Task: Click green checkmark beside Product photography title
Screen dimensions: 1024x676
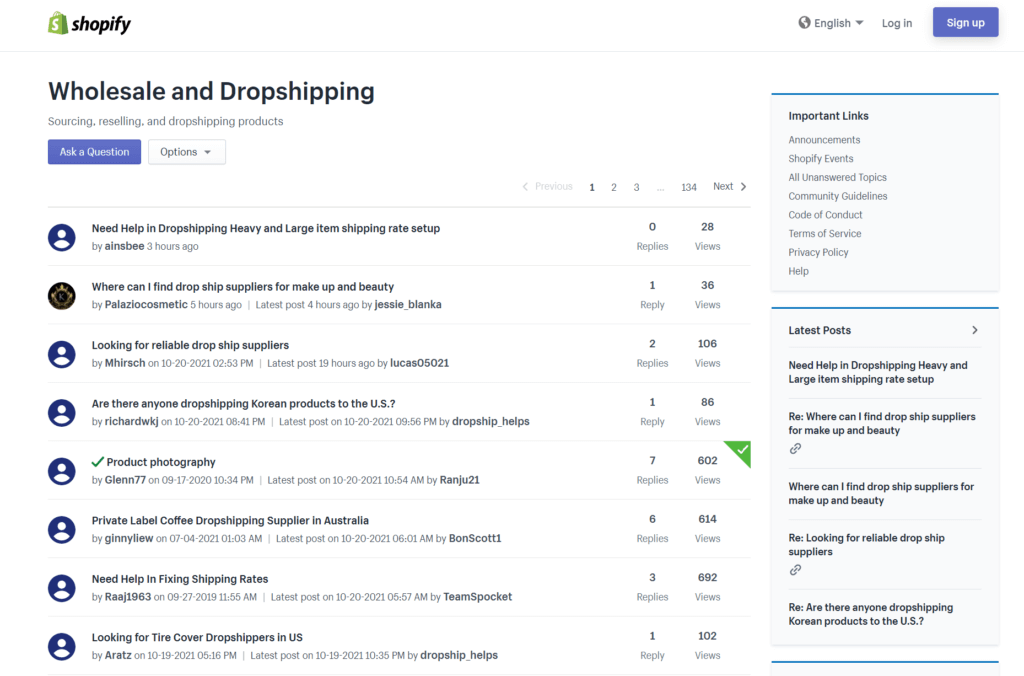Action: pos(97,462)
